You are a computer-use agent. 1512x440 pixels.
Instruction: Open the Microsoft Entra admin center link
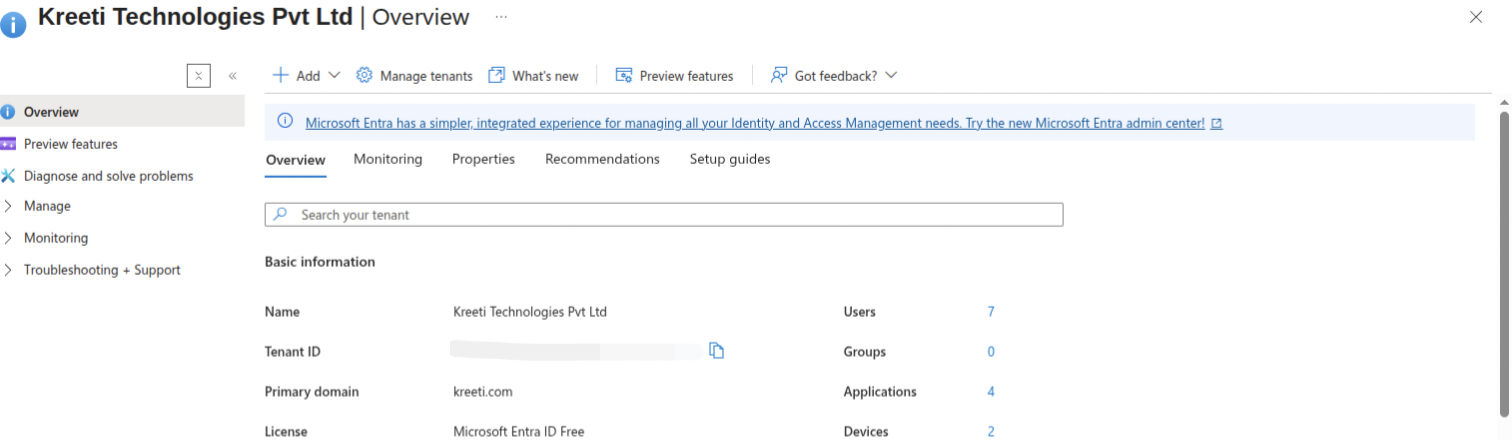[x=755, y=123]
